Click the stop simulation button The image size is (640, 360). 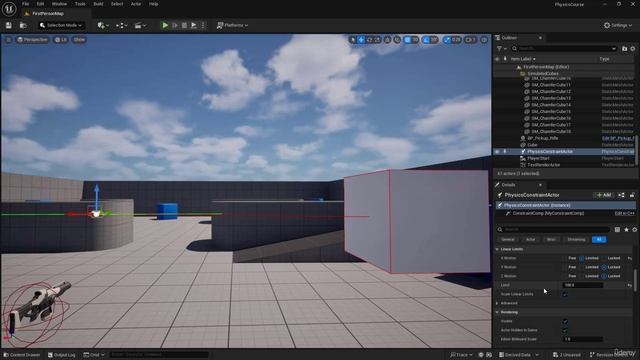tap(184, 25)
